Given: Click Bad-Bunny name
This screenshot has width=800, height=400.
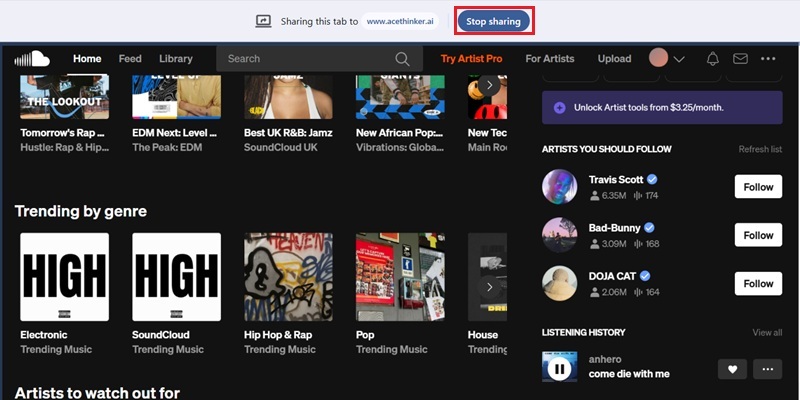Looking at the screenshot, I should tap(614, 228).
